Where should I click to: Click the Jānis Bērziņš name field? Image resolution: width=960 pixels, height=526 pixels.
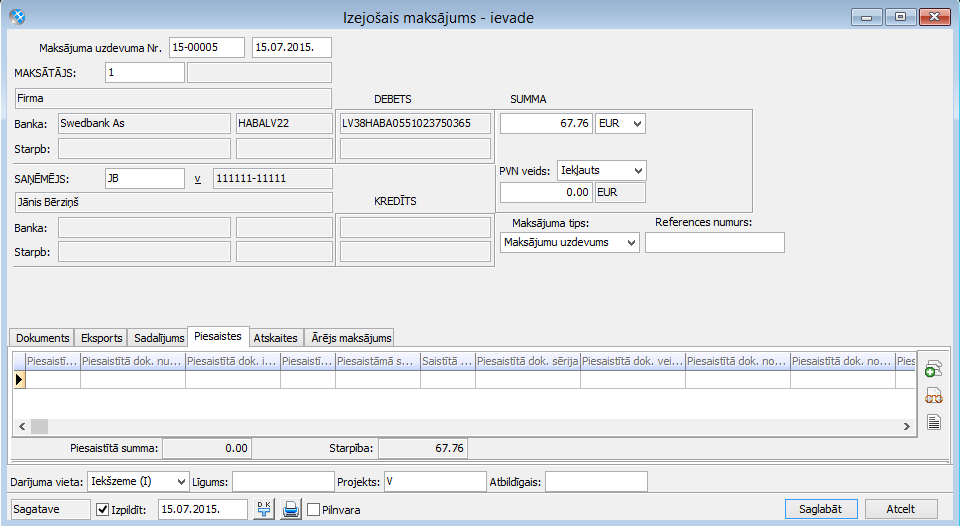click(x=173, y=202)
